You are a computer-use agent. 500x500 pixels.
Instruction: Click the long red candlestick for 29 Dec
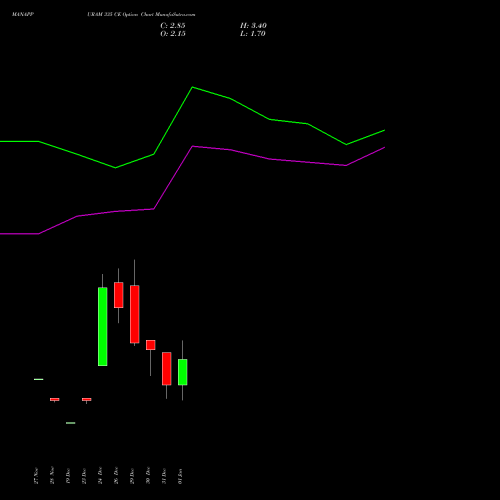135,314
